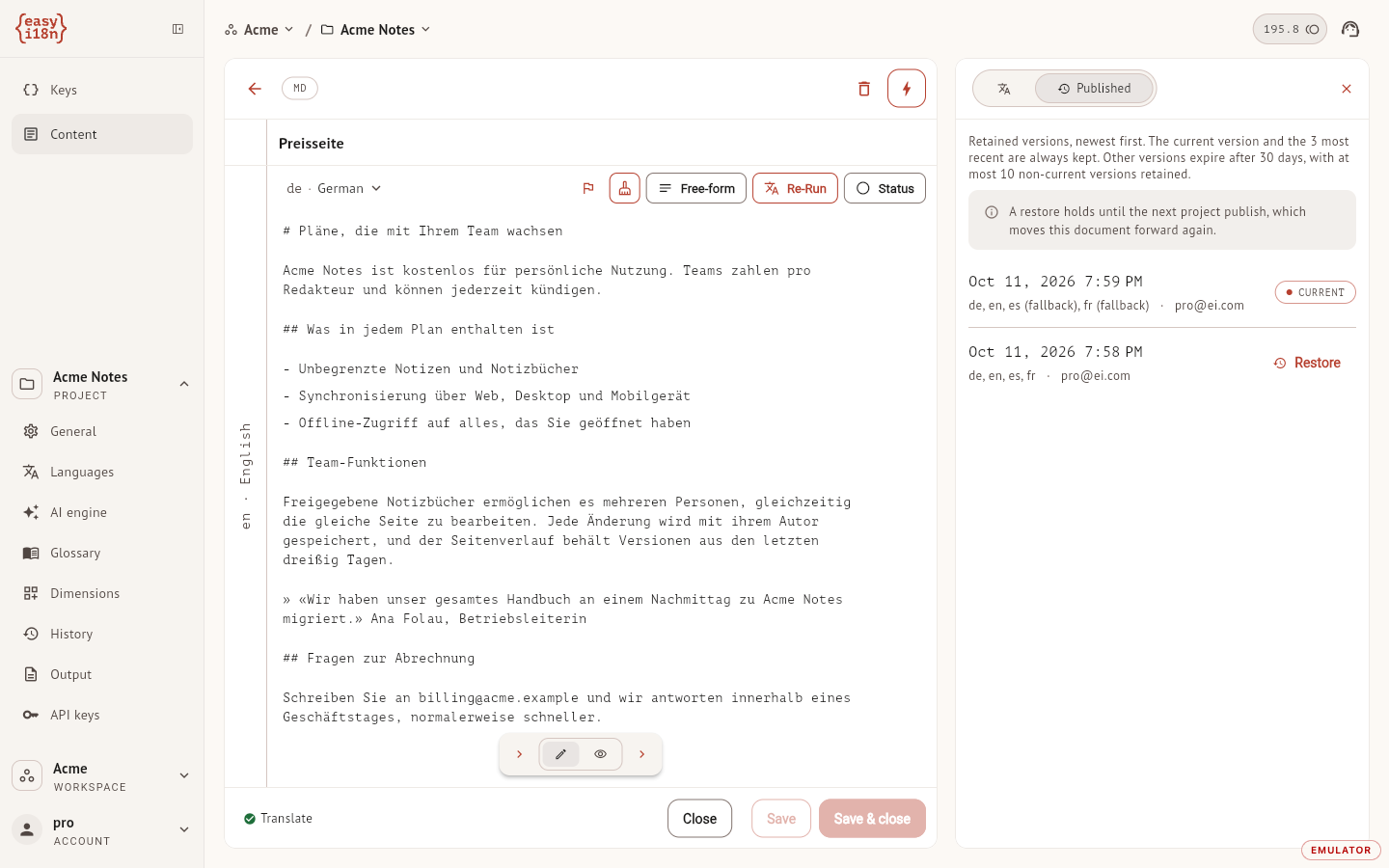Flag the German translation
This screenshot has width=1389, height=868.
[x=588, y=188]
